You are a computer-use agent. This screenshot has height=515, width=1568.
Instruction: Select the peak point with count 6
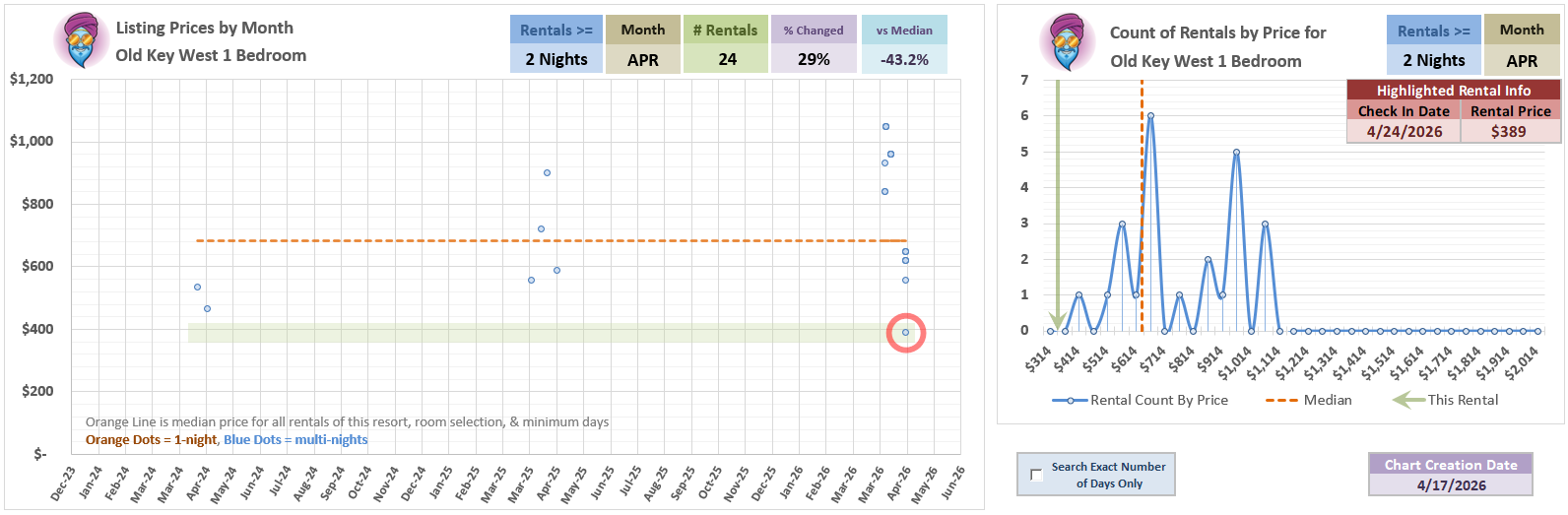(x=1150, y=116)
